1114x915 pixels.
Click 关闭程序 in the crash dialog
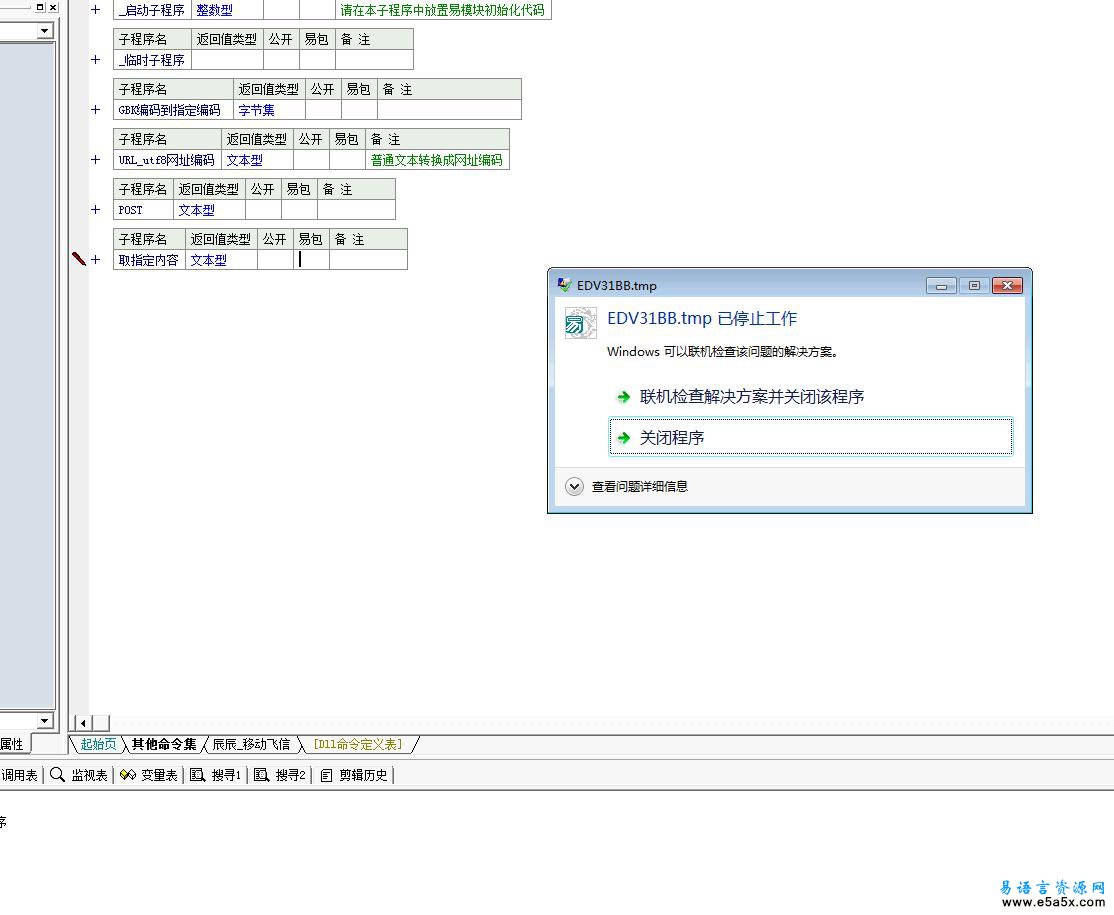(x=811, y=437)
